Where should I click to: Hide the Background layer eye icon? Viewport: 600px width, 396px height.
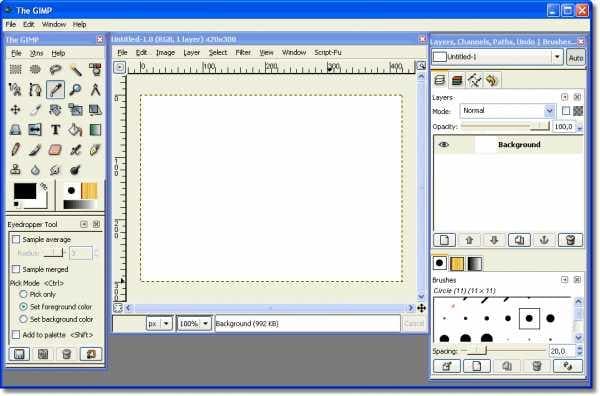tap(443, 145)
